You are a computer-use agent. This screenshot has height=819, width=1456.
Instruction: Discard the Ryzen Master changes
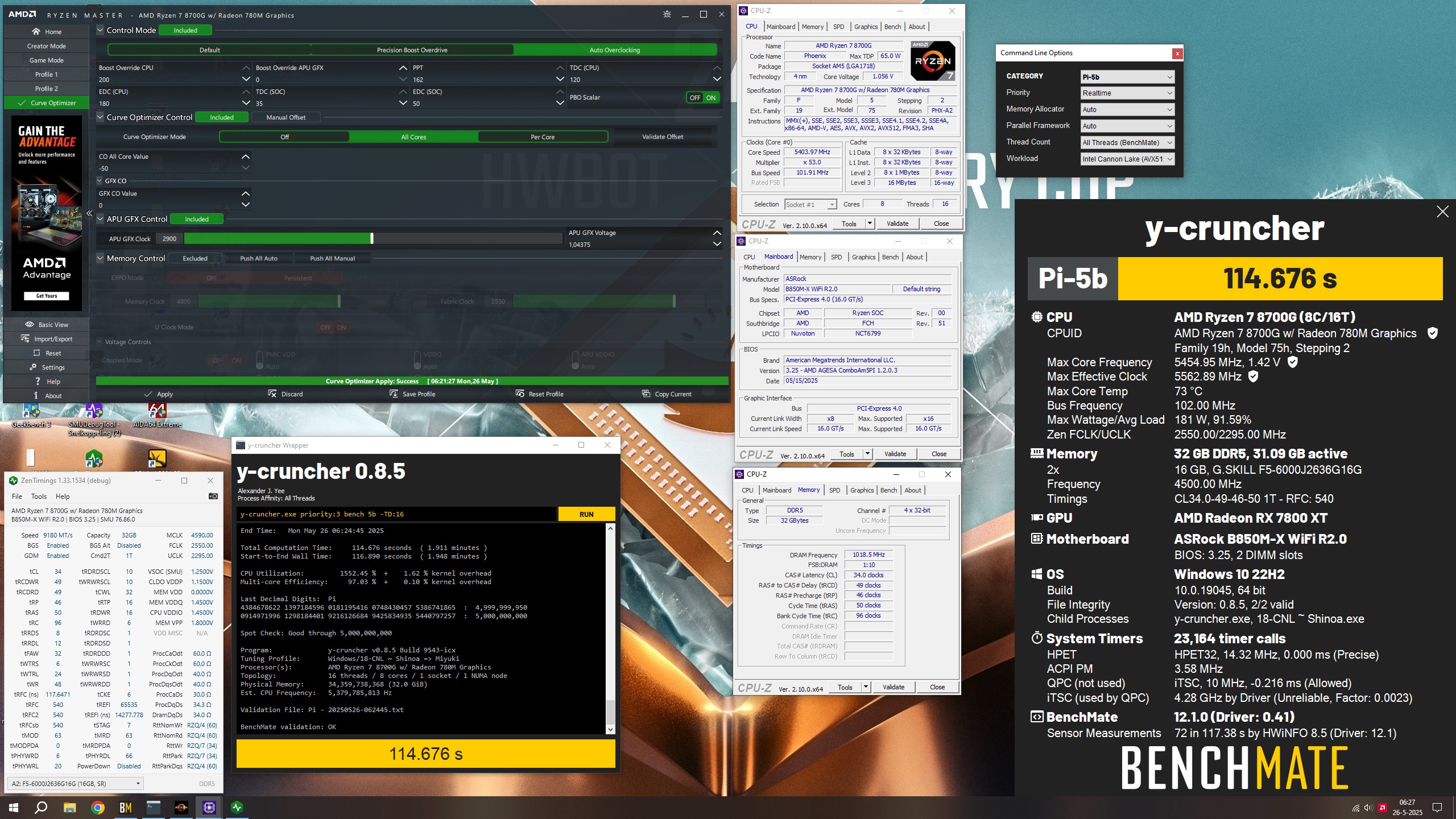pyautogui.click(x=286, y=394)
